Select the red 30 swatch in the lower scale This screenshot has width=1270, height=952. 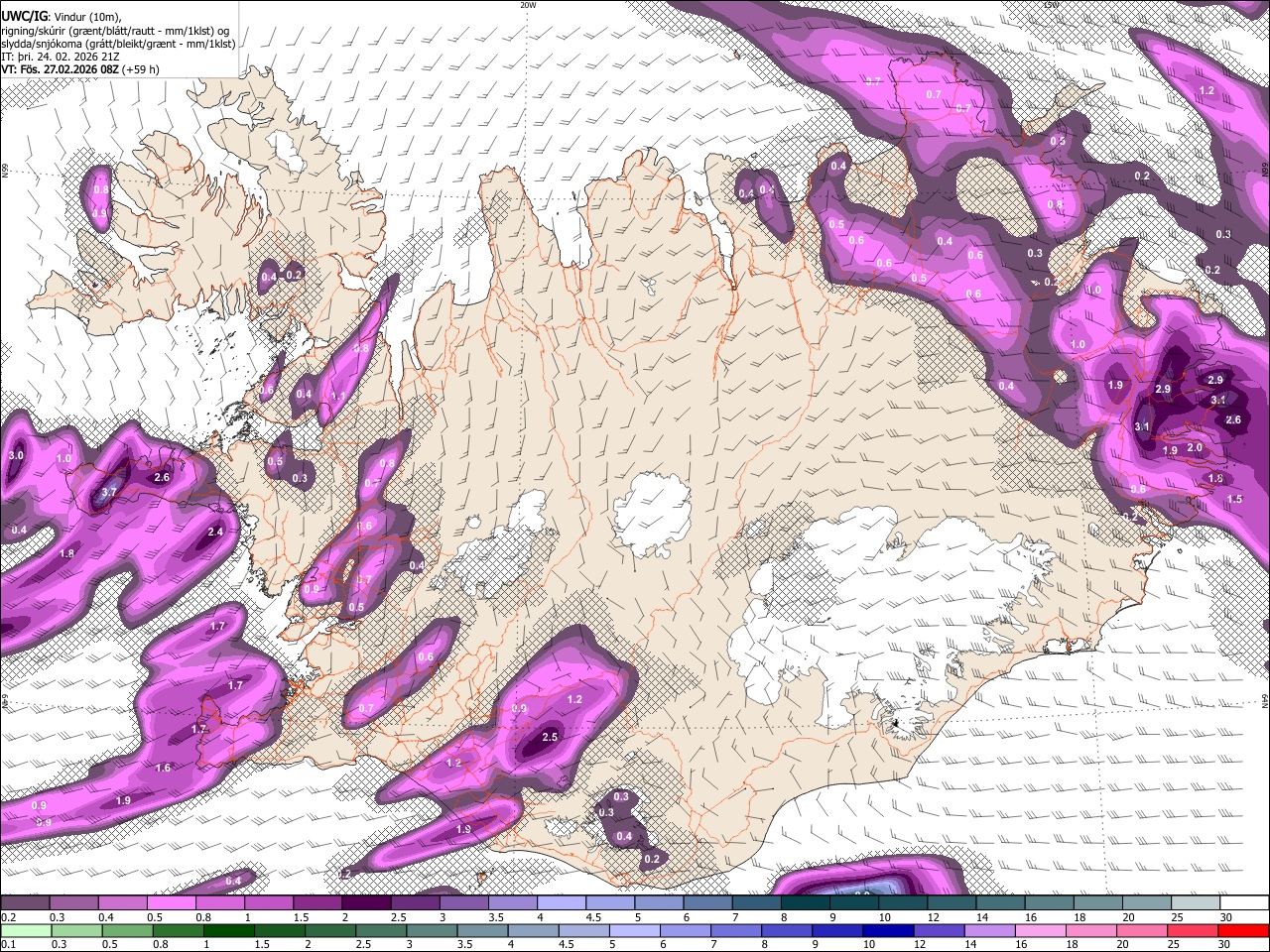[1245, 930]
